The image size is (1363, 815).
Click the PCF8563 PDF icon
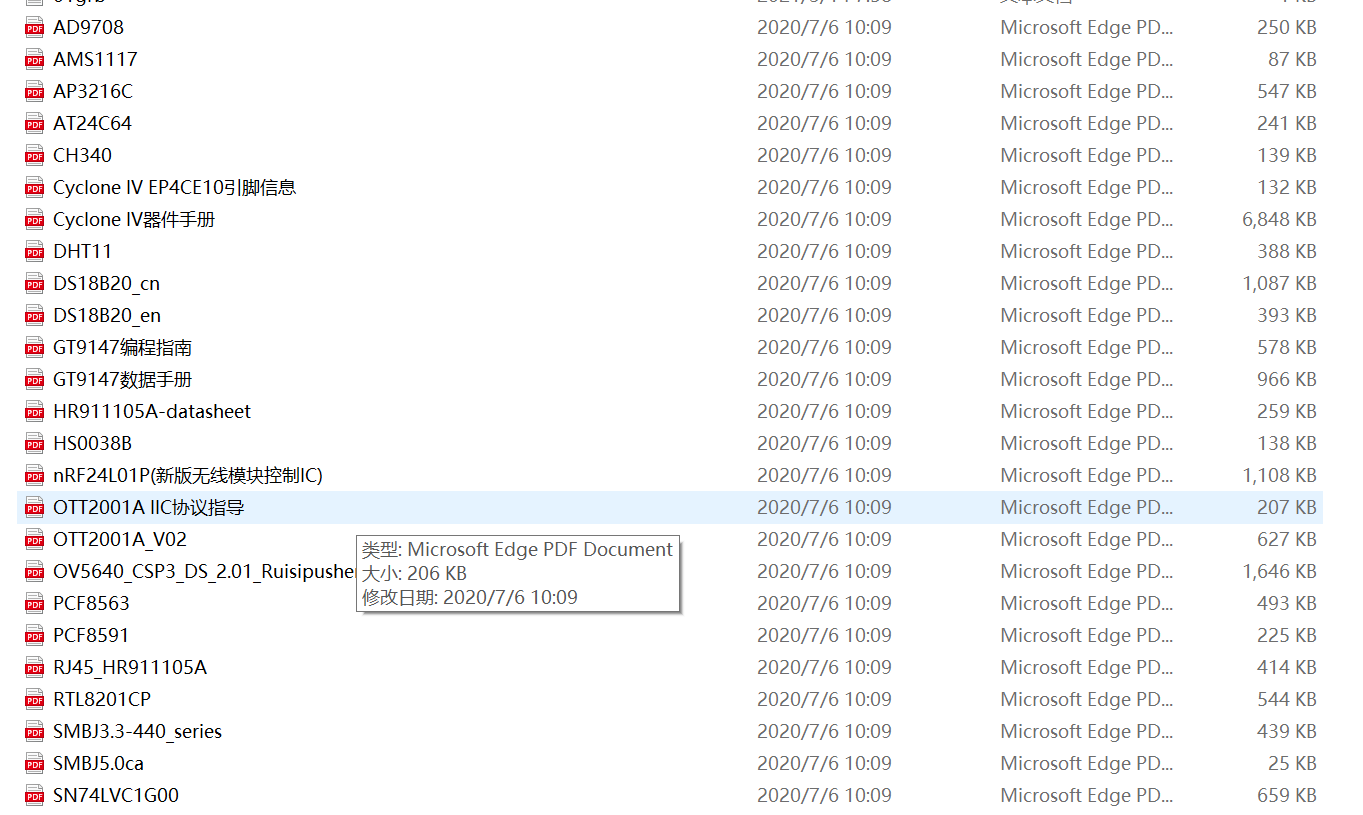[35, 604]
